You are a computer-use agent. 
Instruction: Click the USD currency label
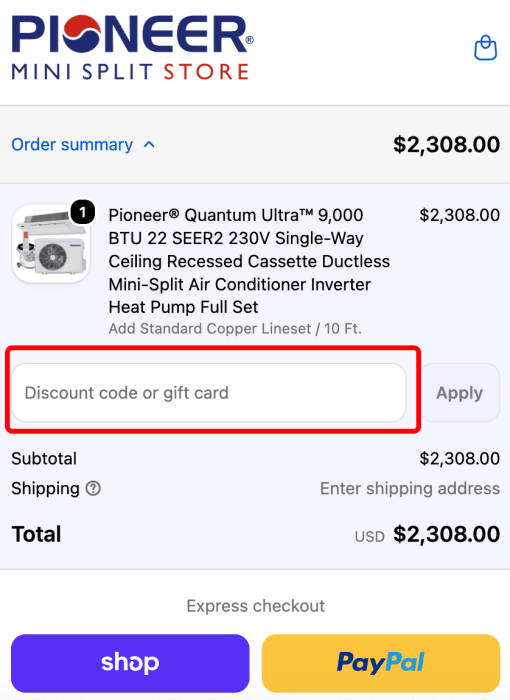(370, 536)
